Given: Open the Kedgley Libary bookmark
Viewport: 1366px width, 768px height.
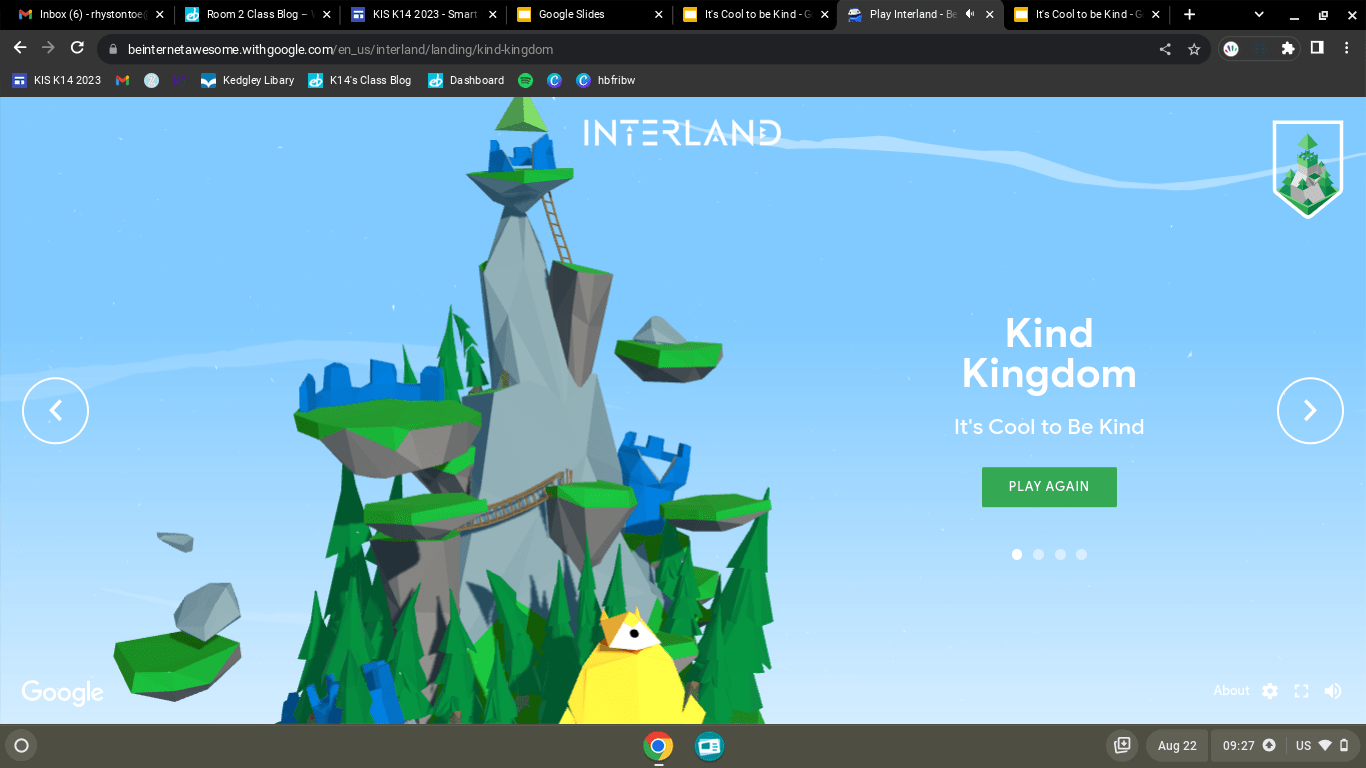Looking at the screenshot, I should click(x=247, y=80).
